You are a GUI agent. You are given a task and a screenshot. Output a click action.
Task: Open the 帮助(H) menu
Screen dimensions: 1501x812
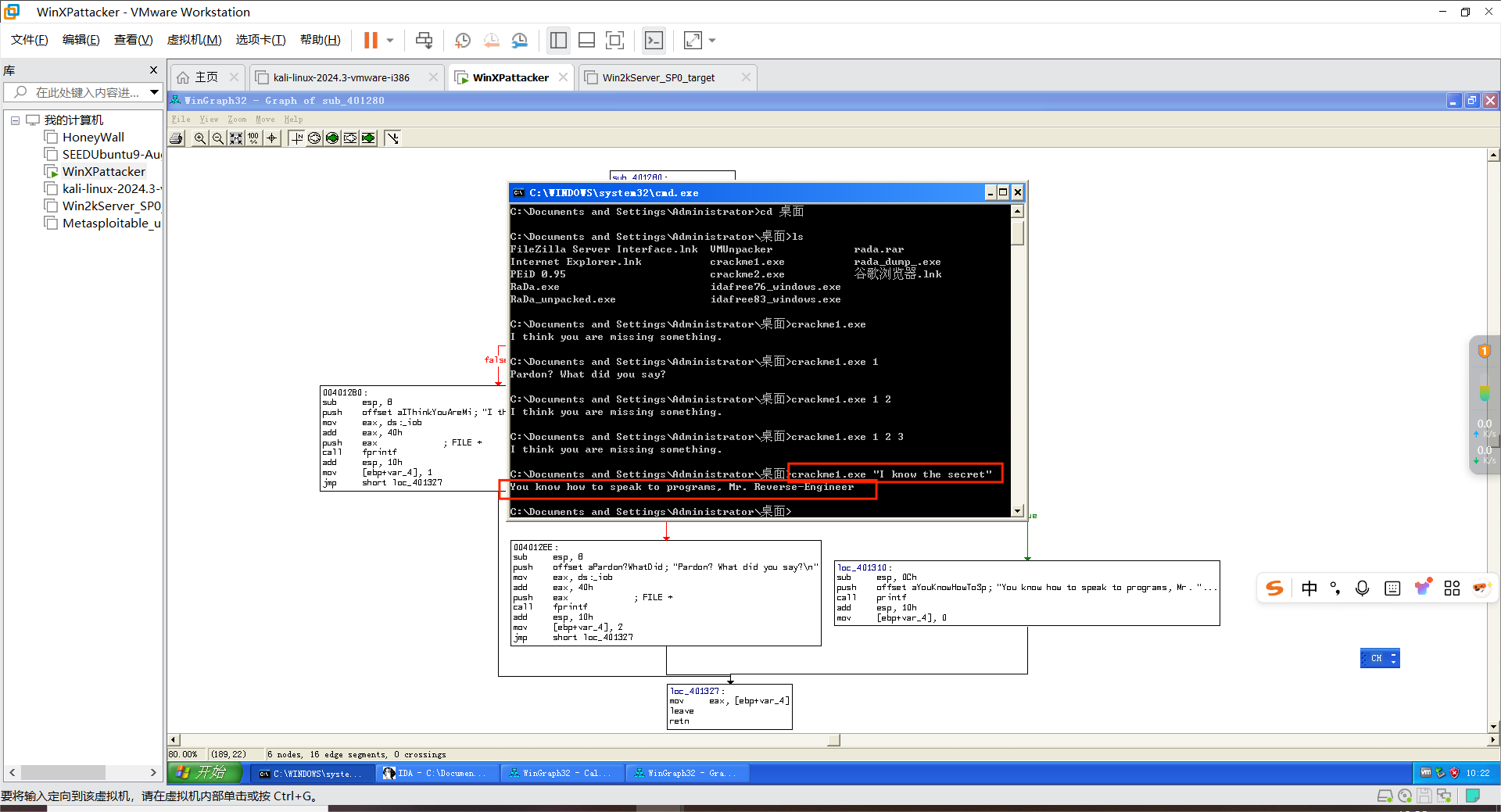[x=321, y=40]
